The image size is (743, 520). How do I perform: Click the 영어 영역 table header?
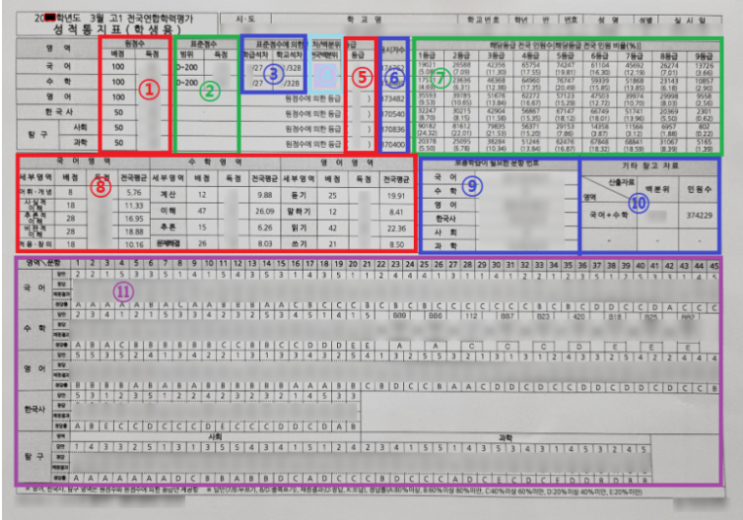(347, 163)
